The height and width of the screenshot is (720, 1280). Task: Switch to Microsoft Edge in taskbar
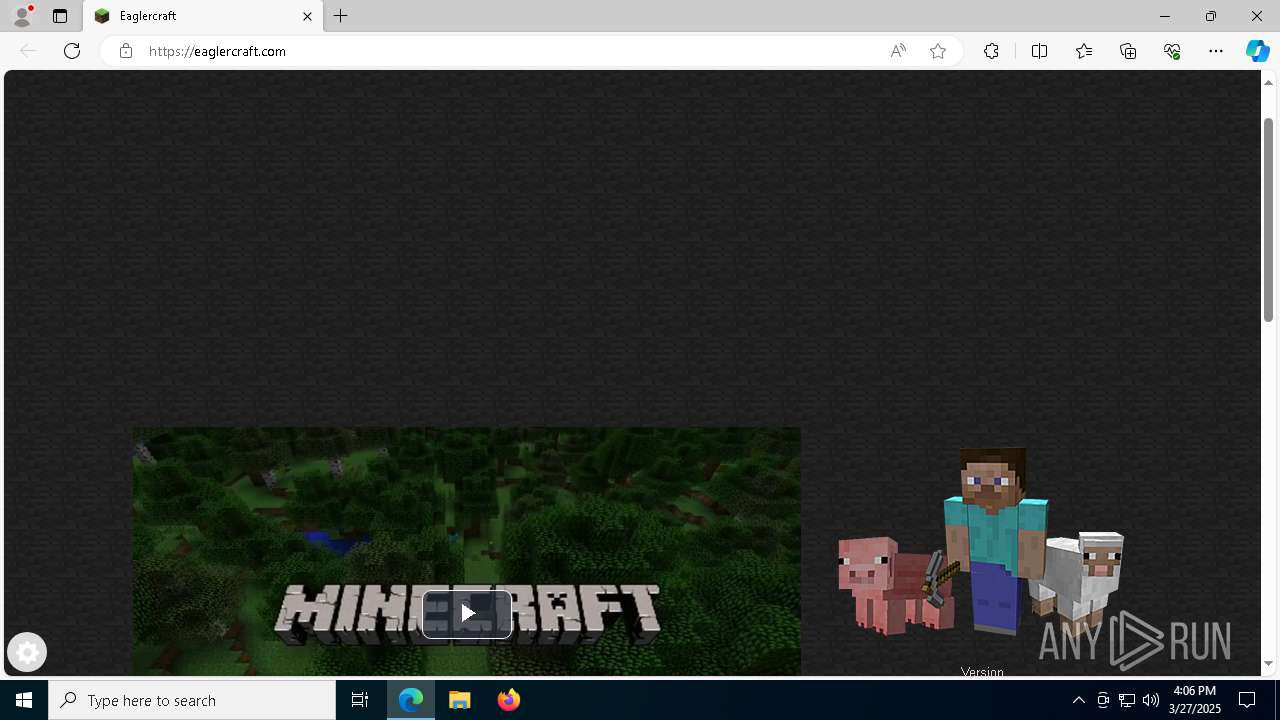[x=411, y=700]
